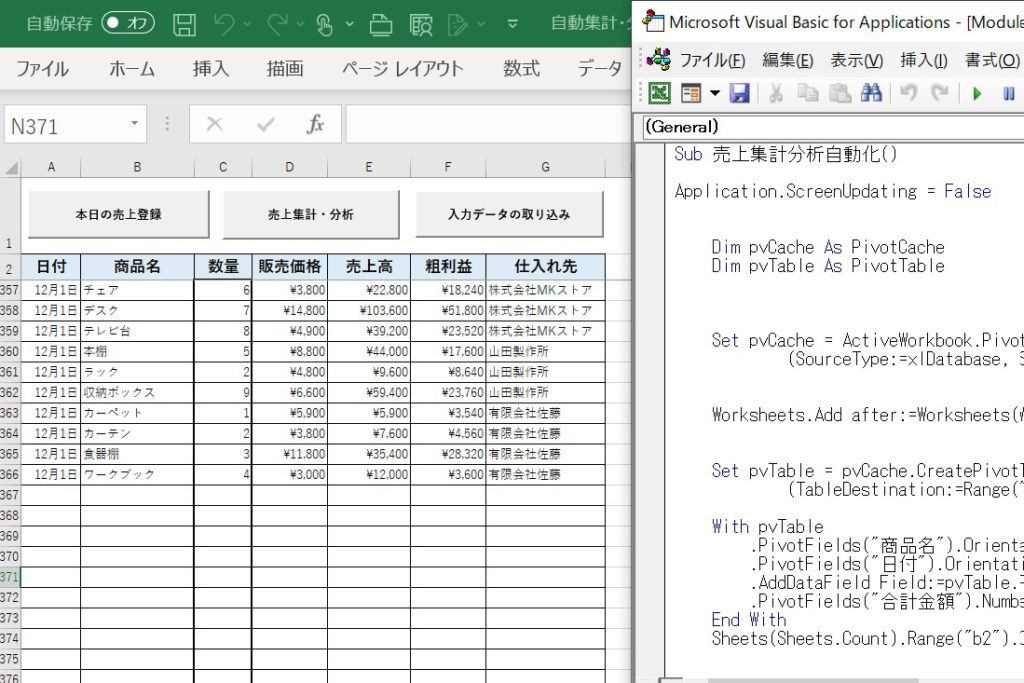This screenshot has width=1024, height=683.
Task: Click the Touch/Mouse mode hand icon
Action: point(325,25)
